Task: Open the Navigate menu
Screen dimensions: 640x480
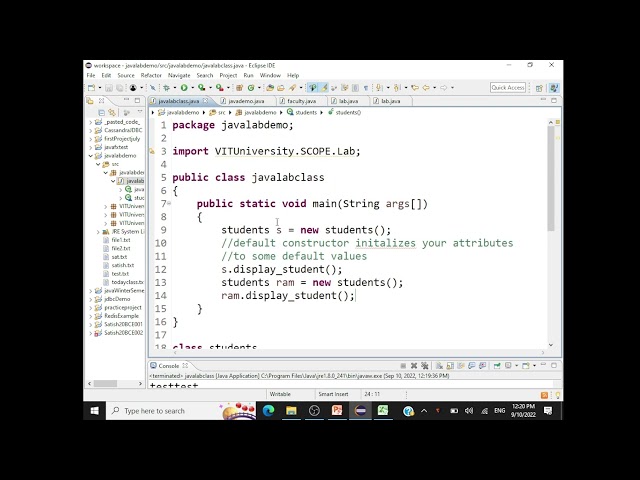Action: coord(179,76)
